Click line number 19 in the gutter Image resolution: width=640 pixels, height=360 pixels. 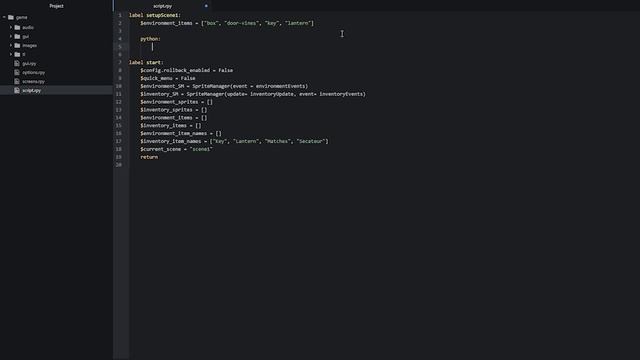pyautogui.click(x=119, y=157)
